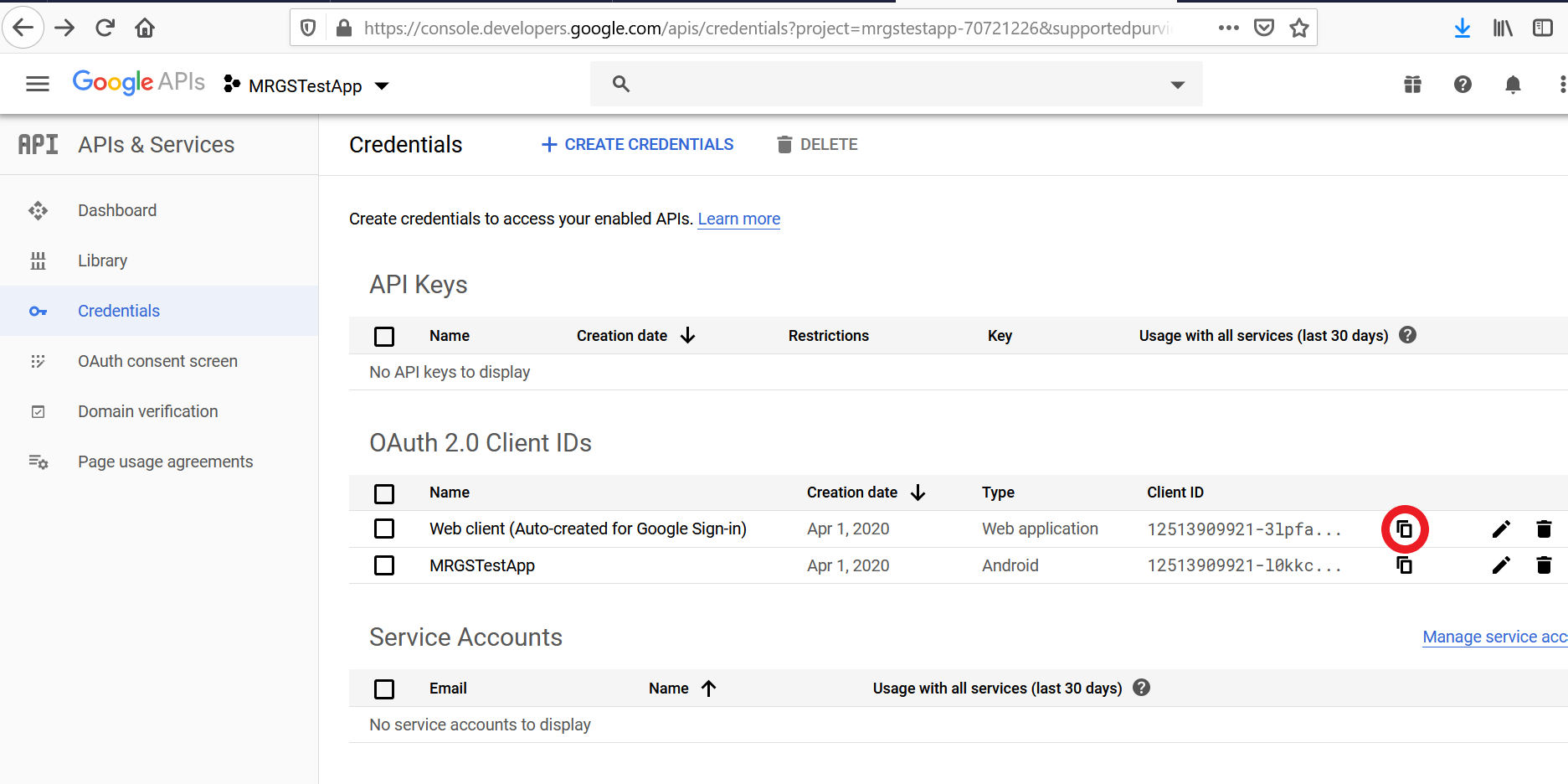
Task: Click the bookmark star in the address bar
Action: pos(1299,27)
